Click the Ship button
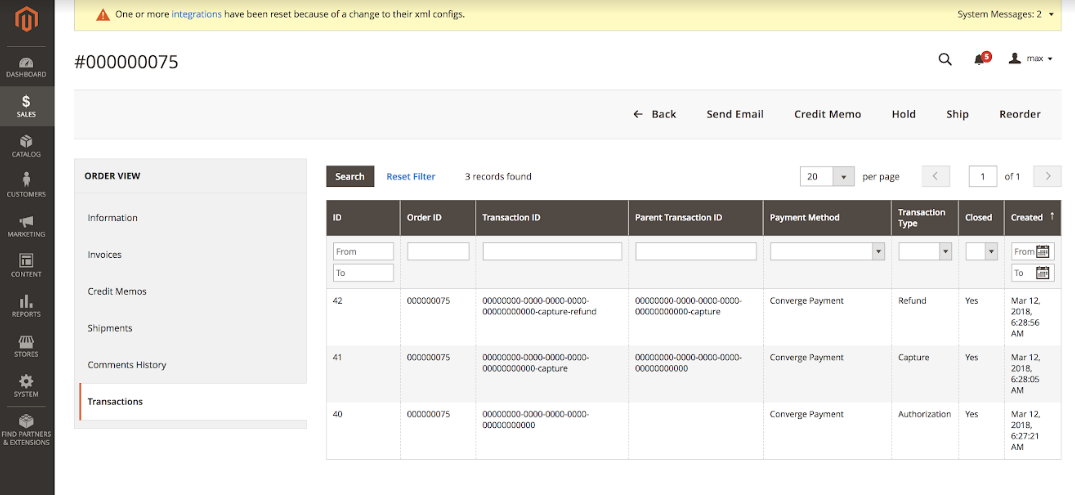This screenshot has width=1075, height=495. 957,114
